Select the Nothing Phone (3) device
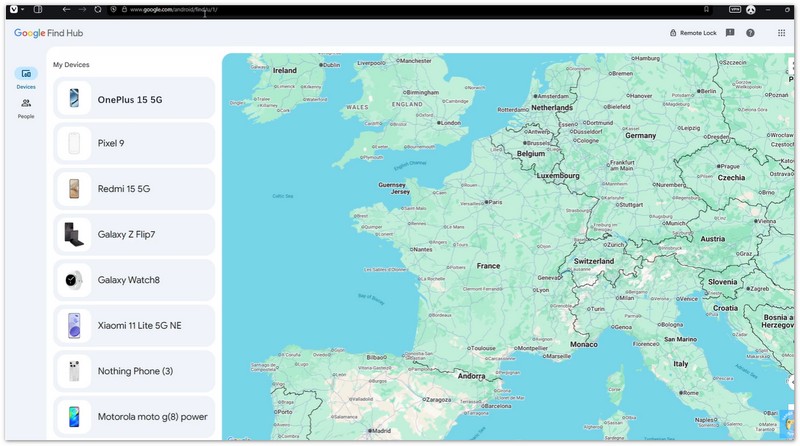Screen dimensions: 800x446 coord(134,371)
